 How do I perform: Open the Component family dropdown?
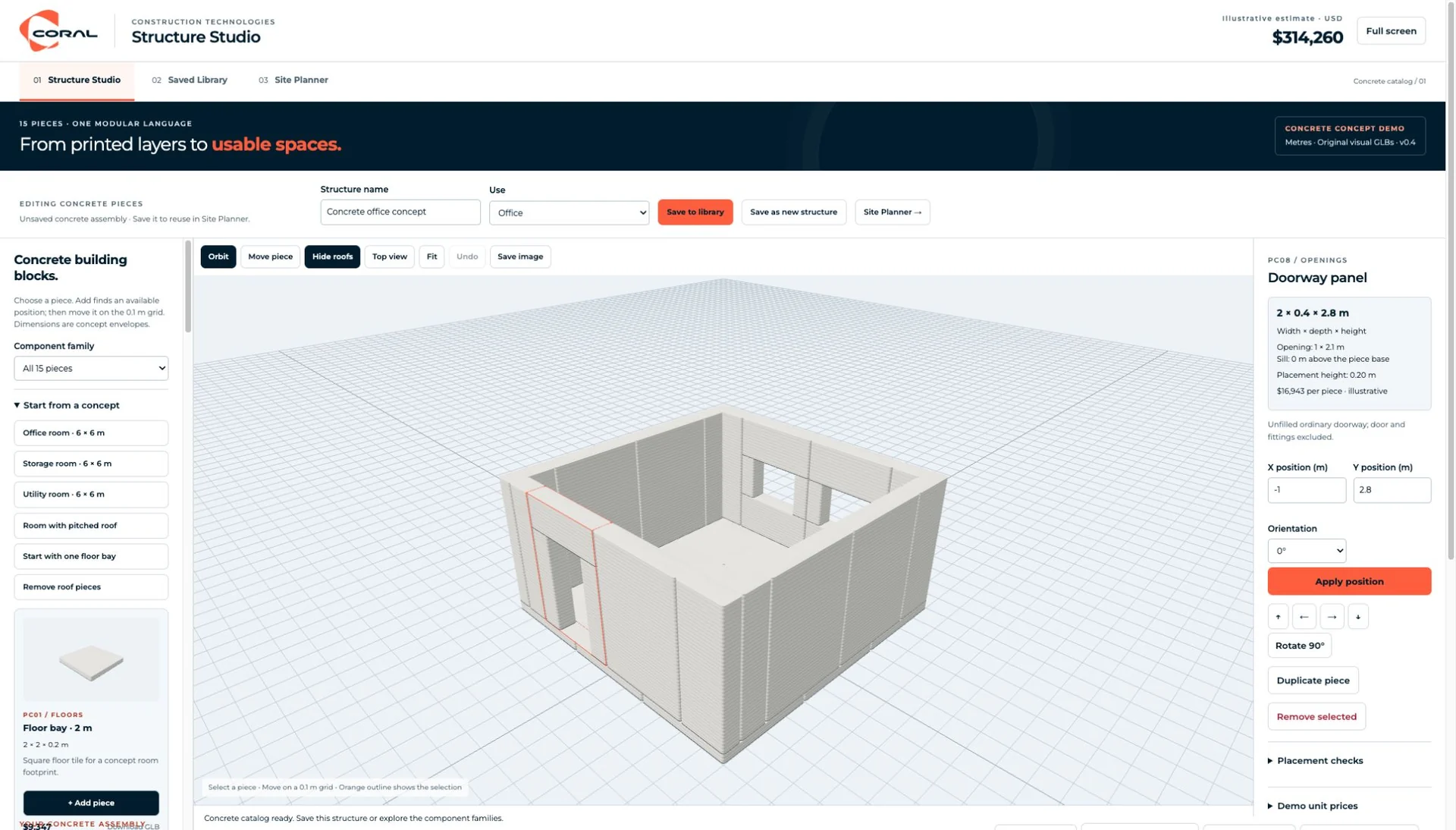91,368
